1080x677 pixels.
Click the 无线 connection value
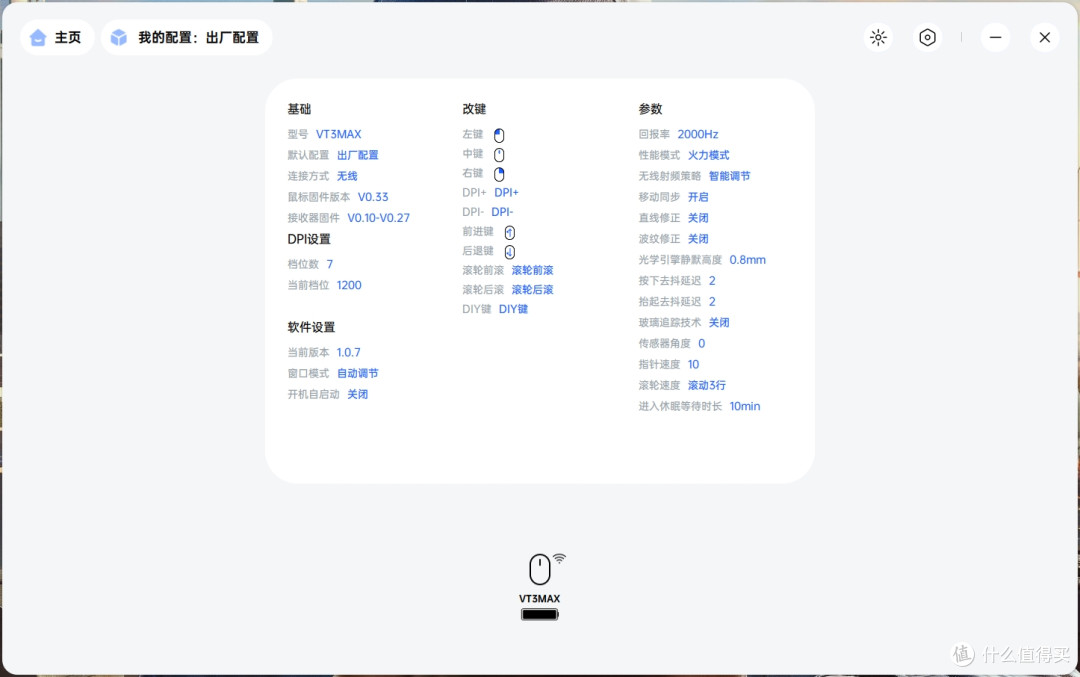pyautogui.click(x=347, y=176)
